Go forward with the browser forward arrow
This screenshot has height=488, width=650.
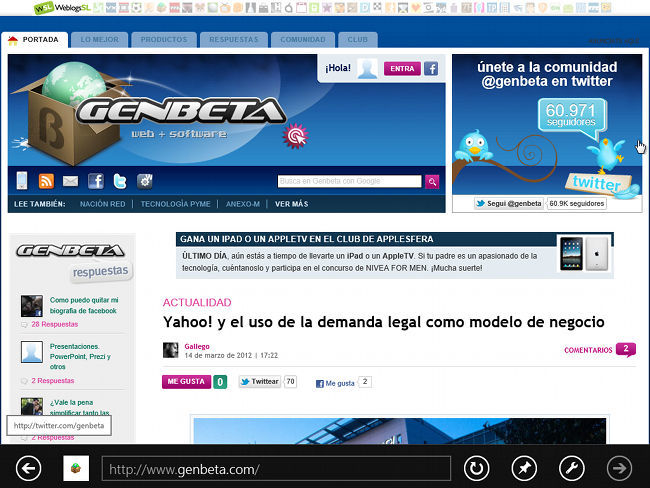[x=619, y=469]
